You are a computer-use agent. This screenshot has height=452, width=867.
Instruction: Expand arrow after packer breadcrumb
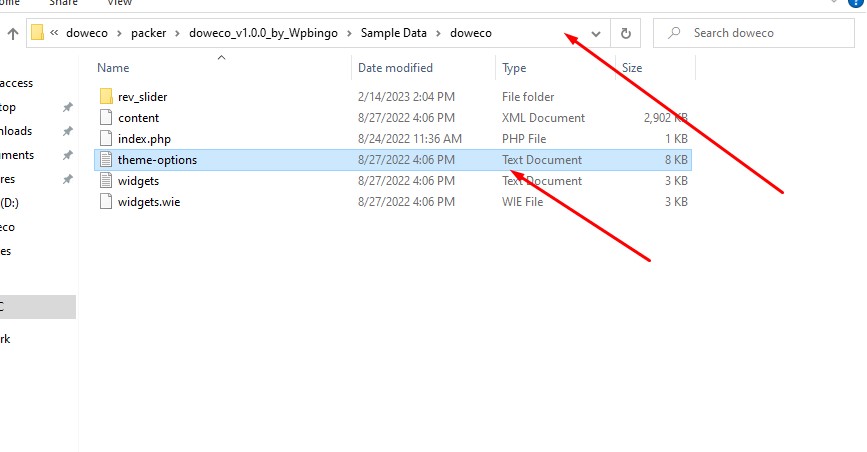(x=177, y=34)
